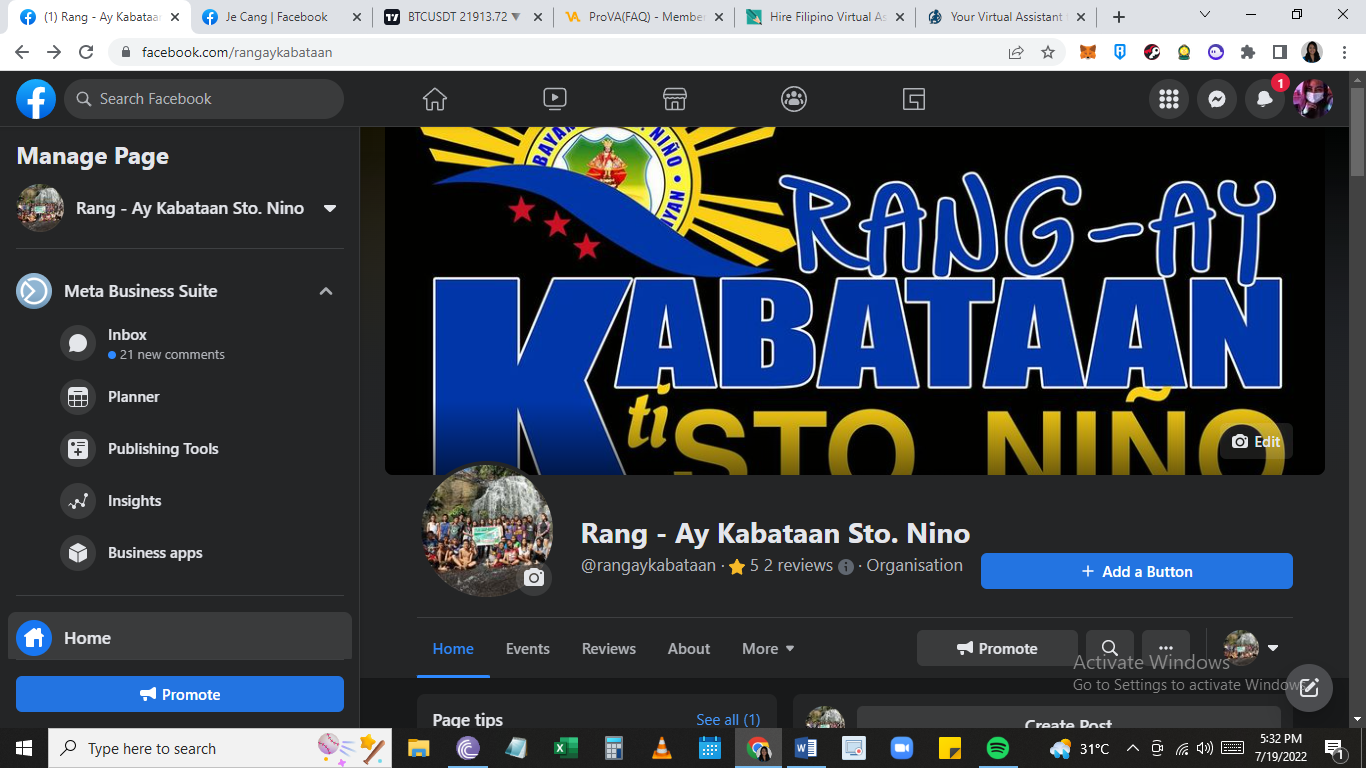The width and height of the screenshot is (1366, 768).
Task: Open Facebook Home feed icon
Action: click(x=435, y=99)
